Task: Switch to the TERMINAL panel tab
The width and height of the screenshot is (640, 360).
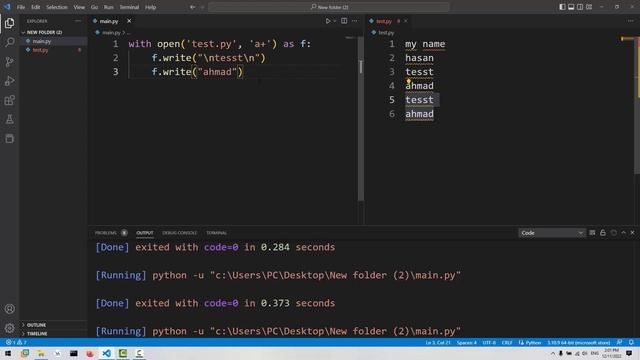Action: click(x=216, y=233)
